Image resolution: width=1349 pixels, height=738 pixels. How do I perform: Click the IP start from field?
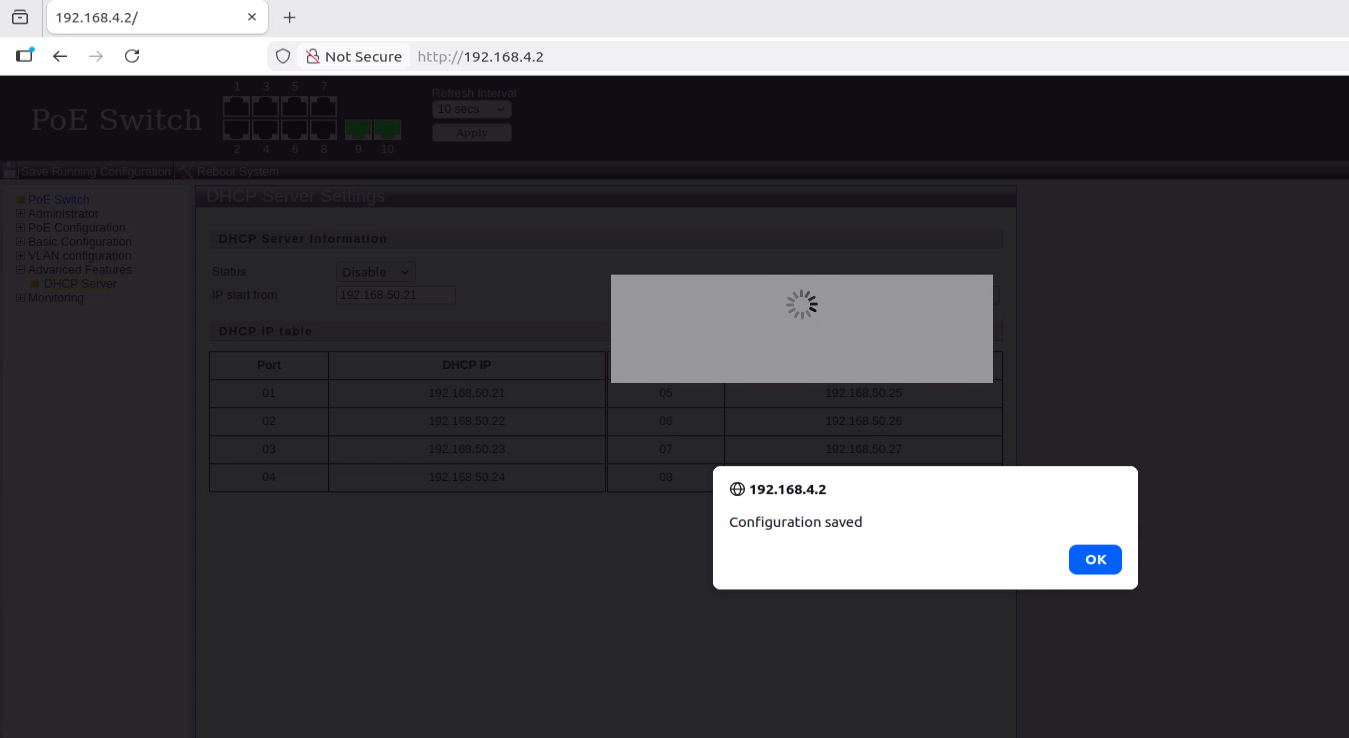[x=396, y=295]
